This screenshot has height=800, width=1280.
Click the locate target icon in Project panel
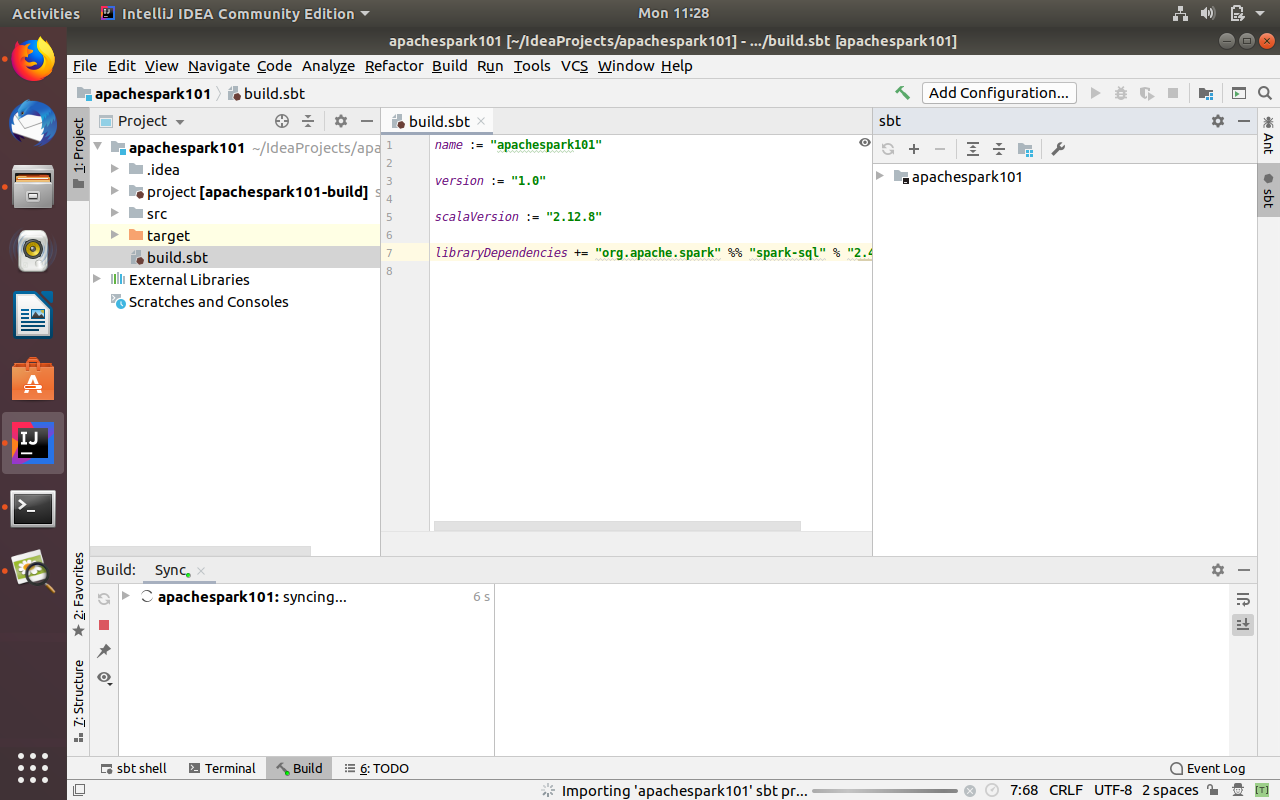(x=282, y=121)
